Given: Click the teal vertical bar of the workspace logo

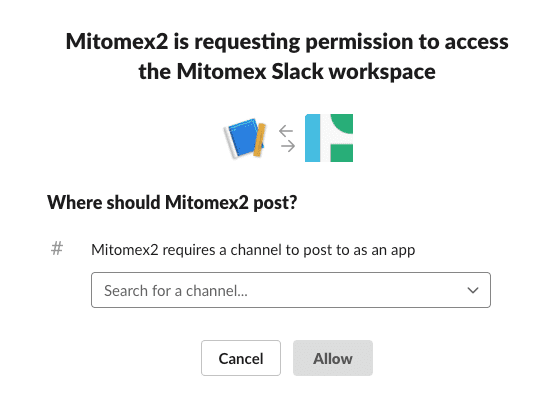Looking at the screenshot, I should point(313,138).
